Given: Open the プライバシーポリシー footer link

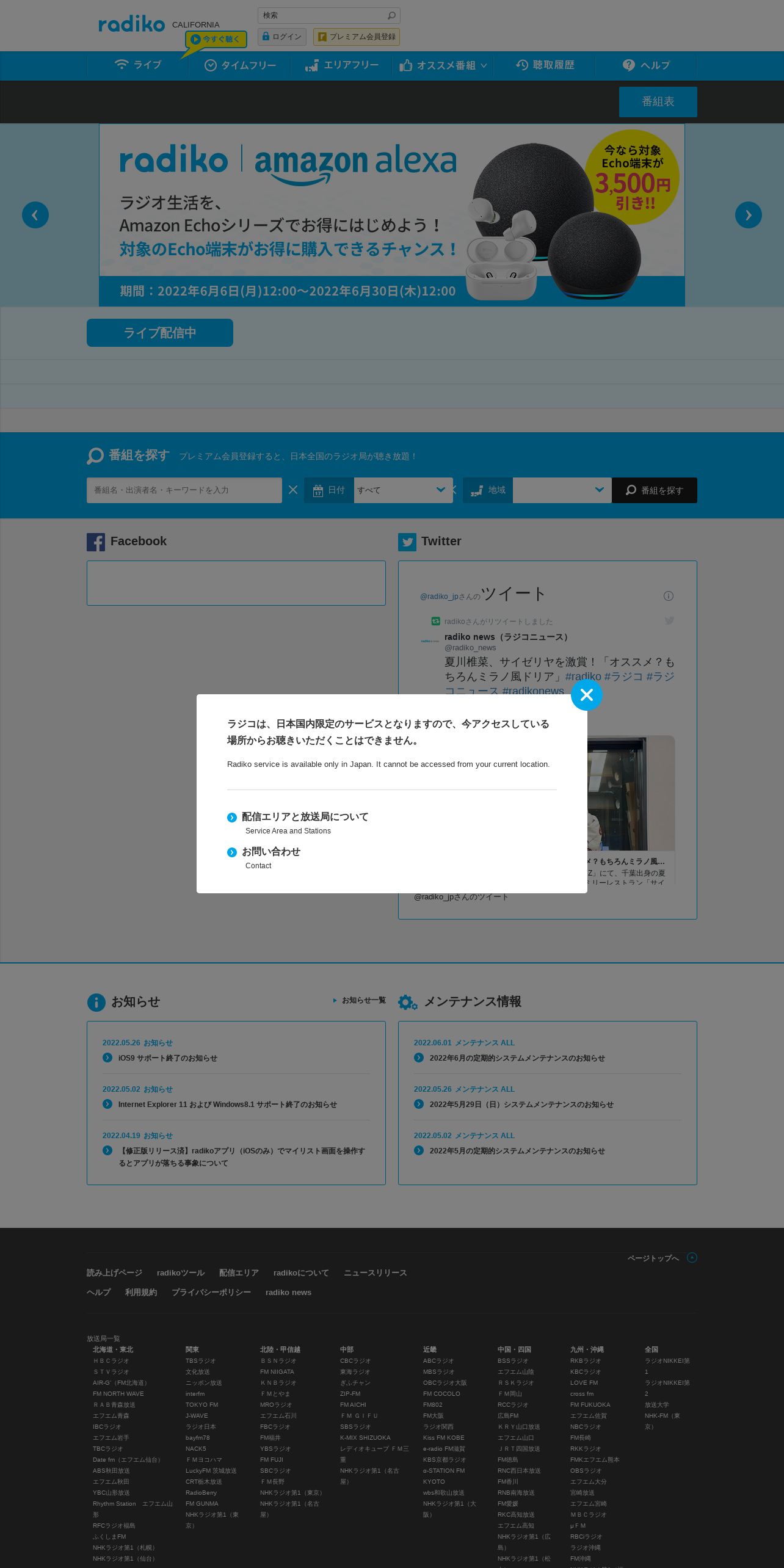Looking at the screenshot, I should pyautogui.click(x=211, y=1292).
